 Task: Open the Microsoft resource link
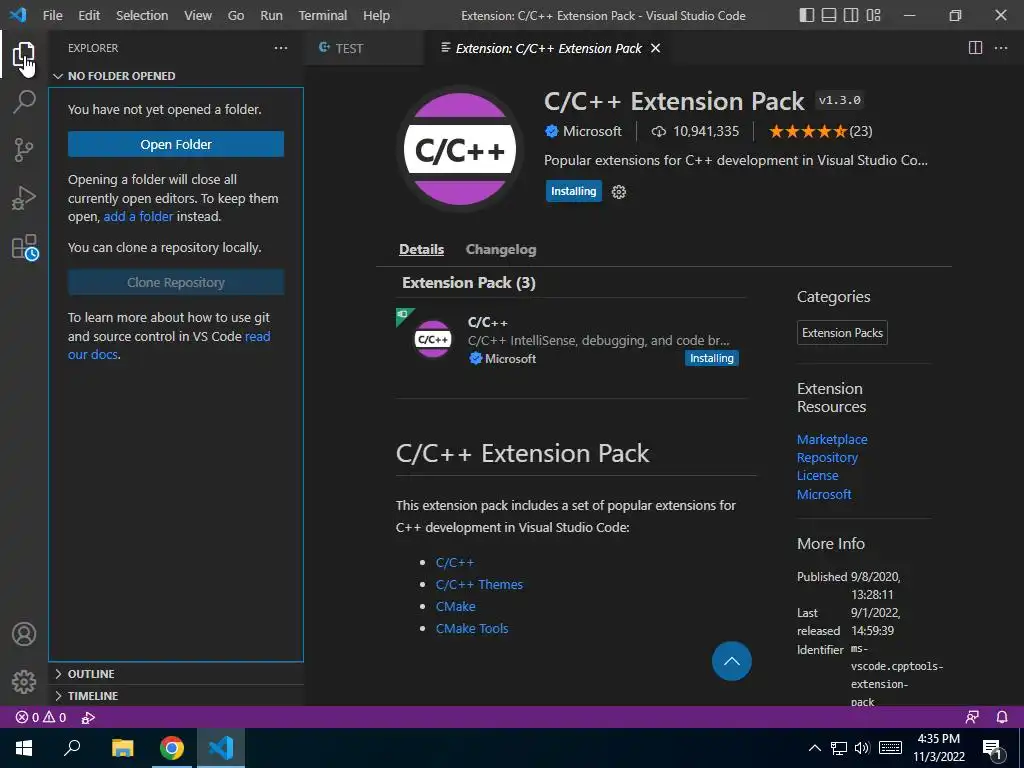coord(824,494)
